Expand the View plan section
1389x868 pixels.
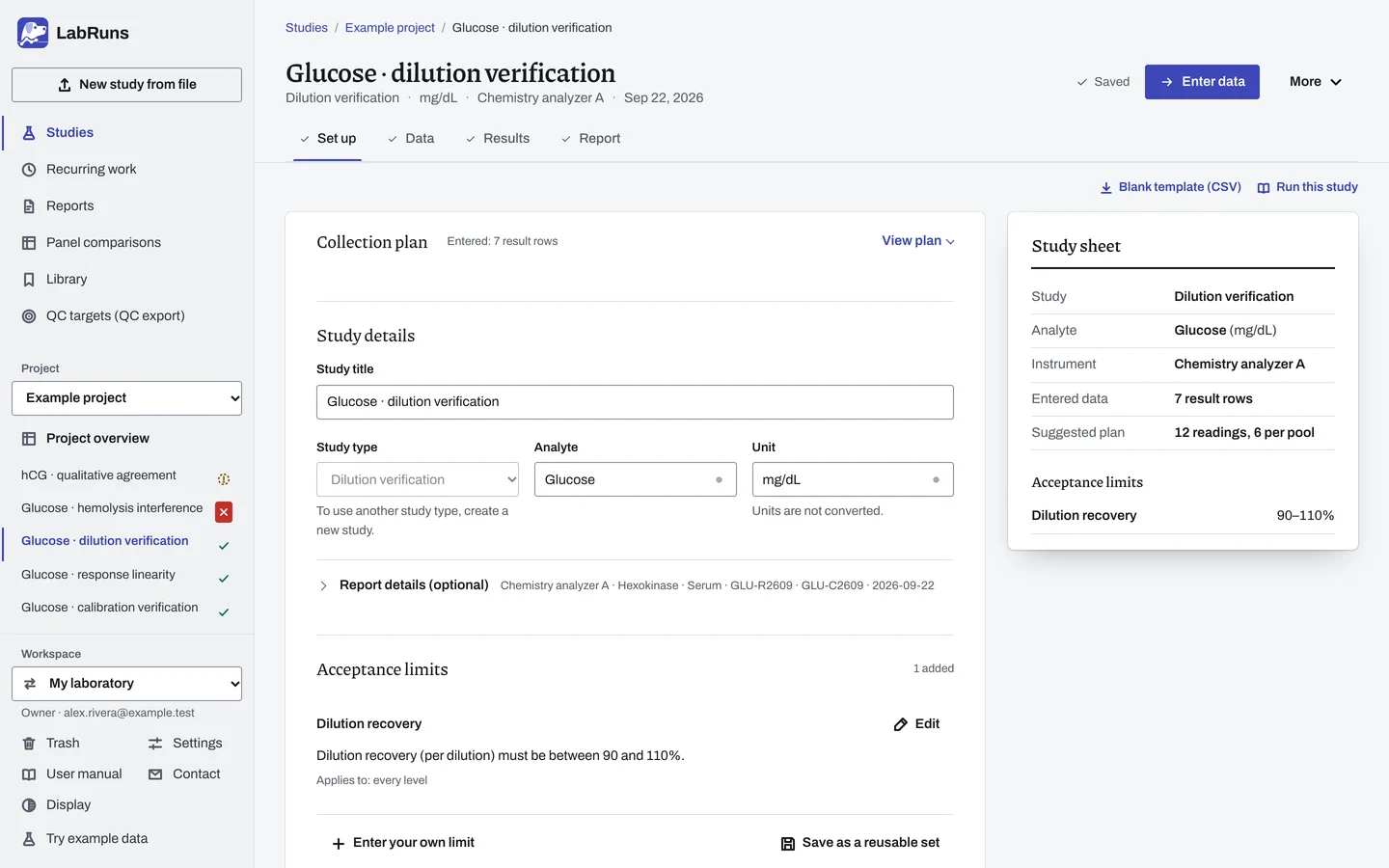918,241
